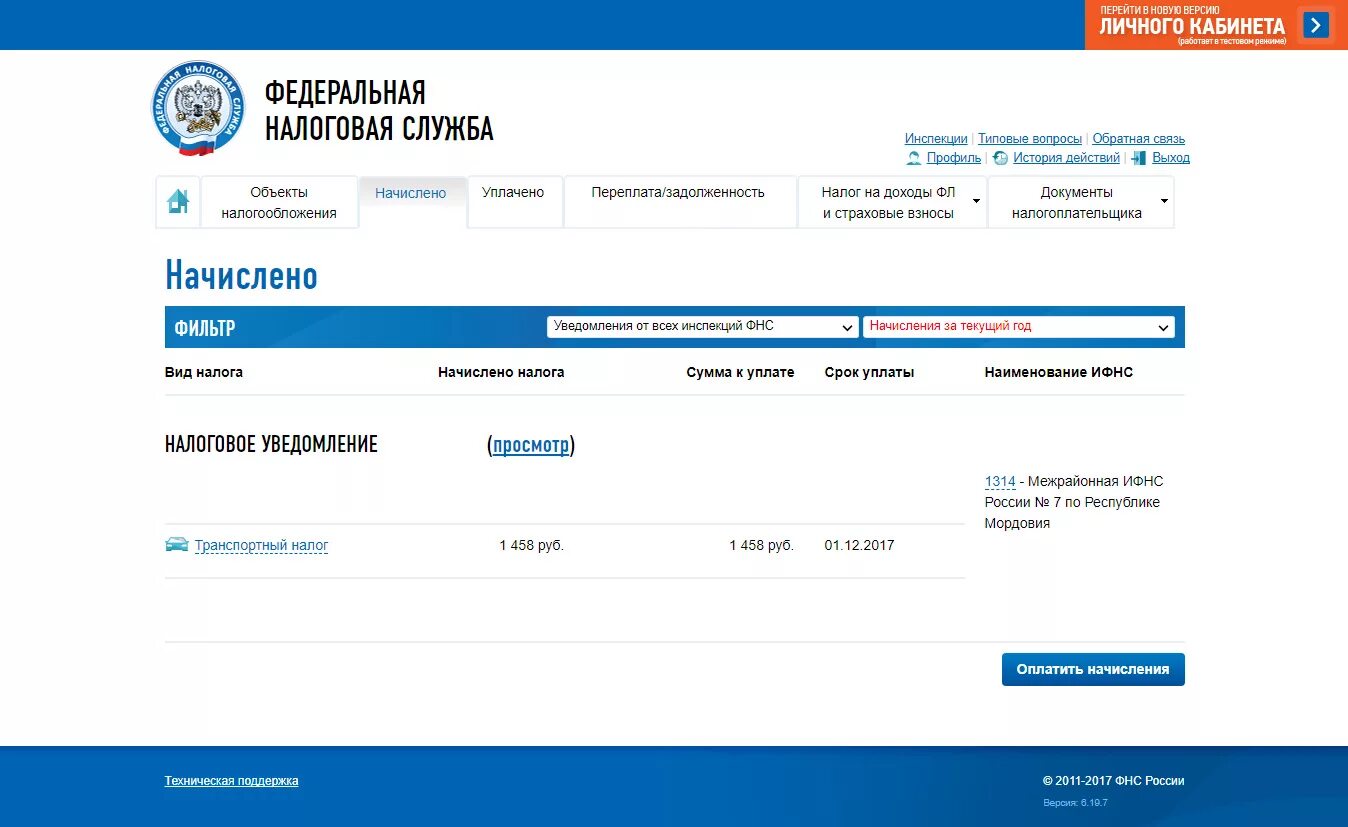Image resolution: width=1348 pixels, height=827 pixels.
Task: Click the action history globe icon
Action: click(x=1000, y=158)
